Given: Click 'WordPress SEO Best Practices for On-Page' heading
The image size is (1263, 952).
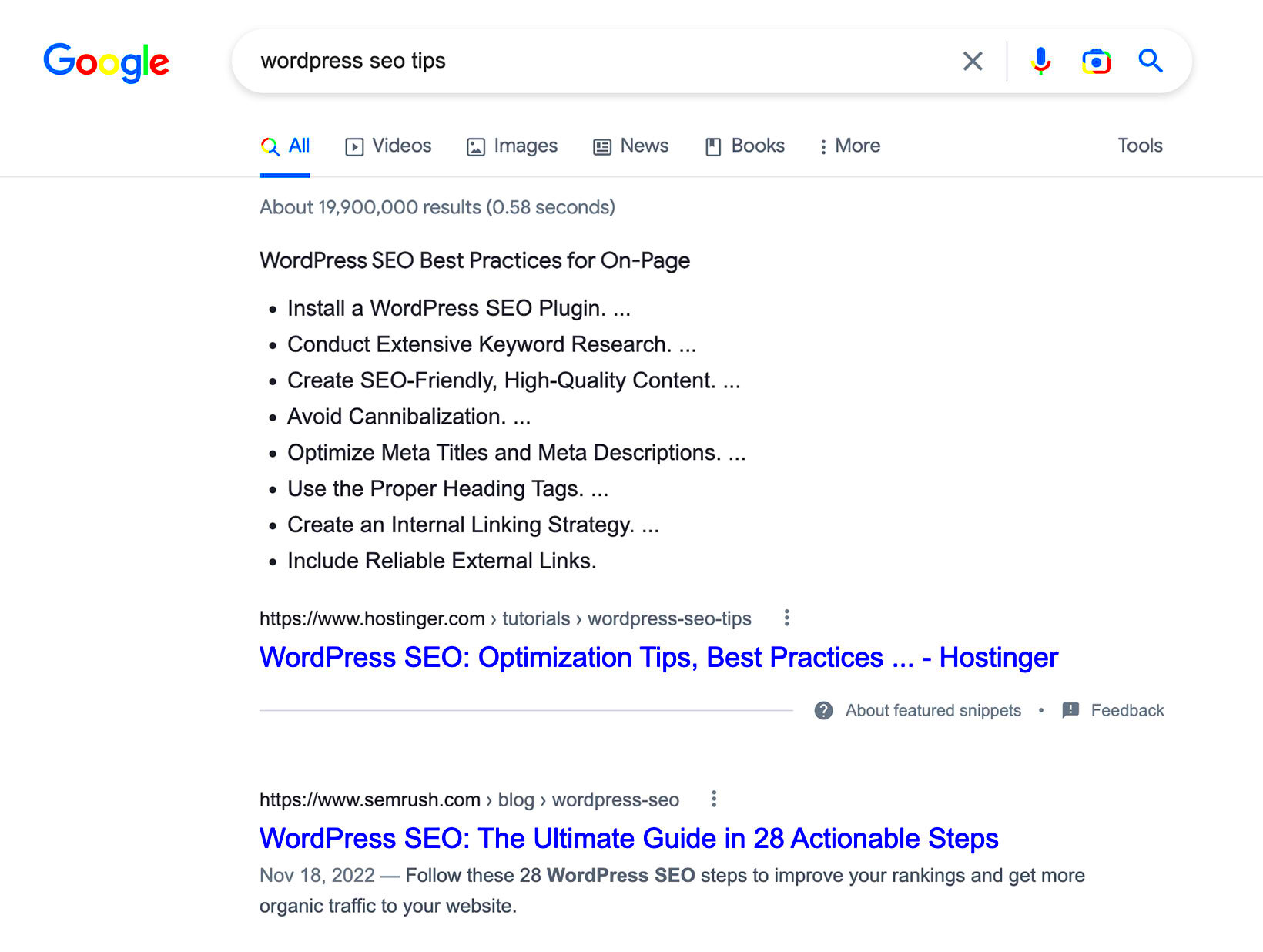Looking at the screenshot, I should (x=474, y=260).
